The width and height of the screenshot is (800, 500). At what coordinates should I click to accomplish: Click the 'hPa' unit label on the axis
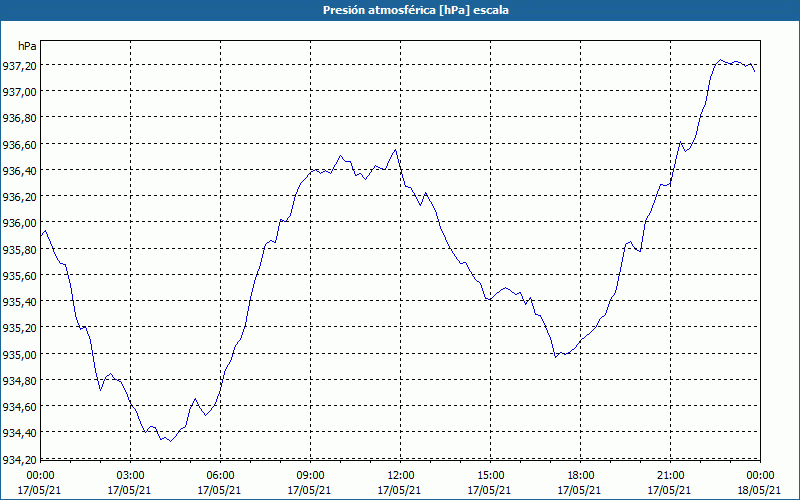pyautogui.click(x=27, y=46)
